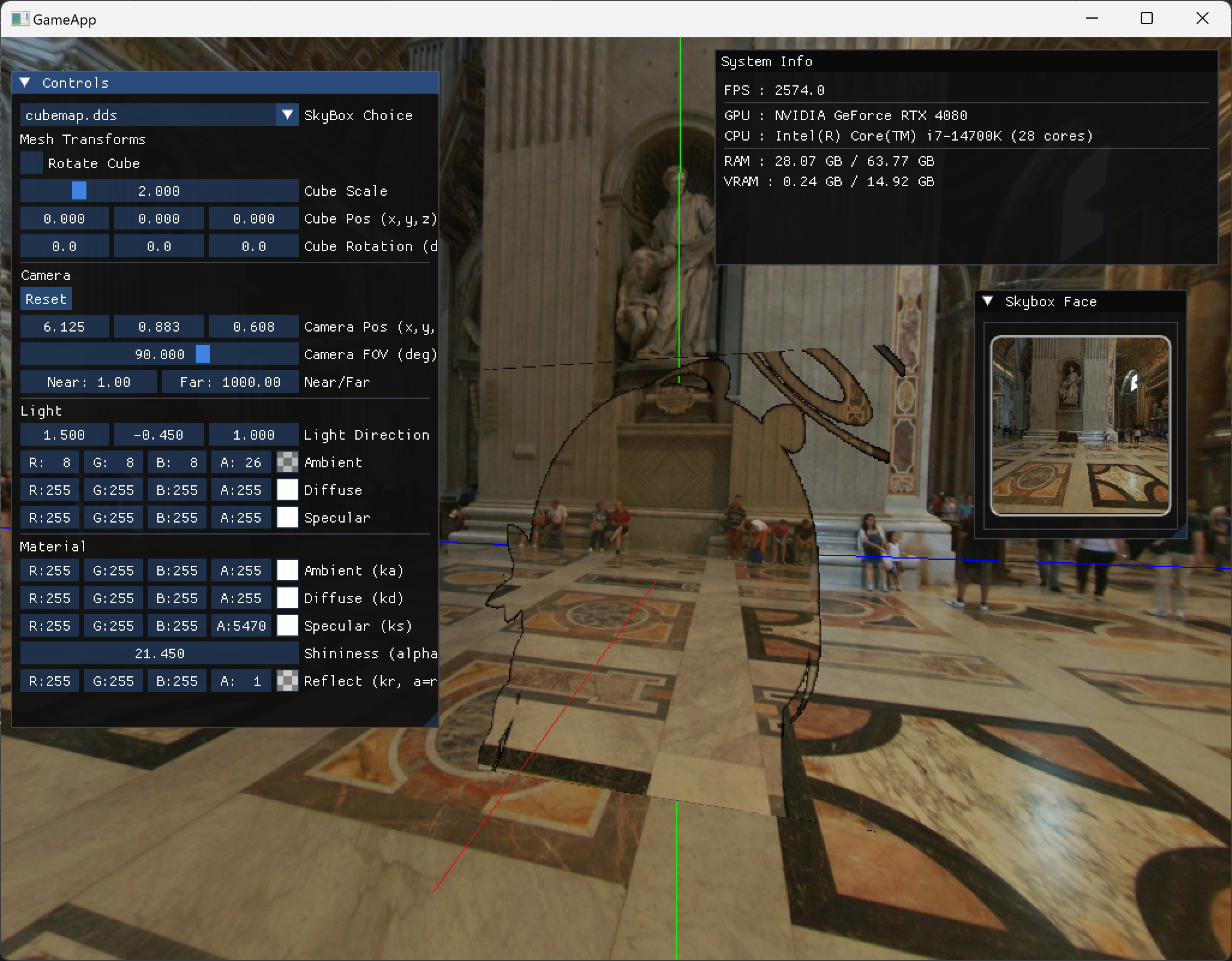The height and width of the screenshot is (961, 1232).
Task: Enable the Rotate Cube checkbox
Action: tap(32, 163)
